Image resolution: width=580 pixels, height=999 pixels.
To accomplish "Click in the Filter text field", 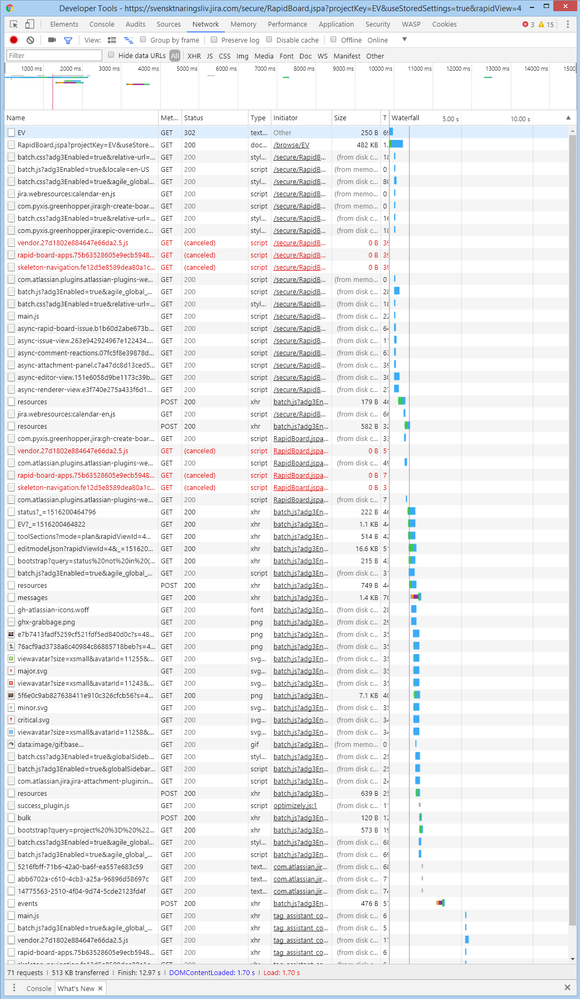I will coord(54,56).
